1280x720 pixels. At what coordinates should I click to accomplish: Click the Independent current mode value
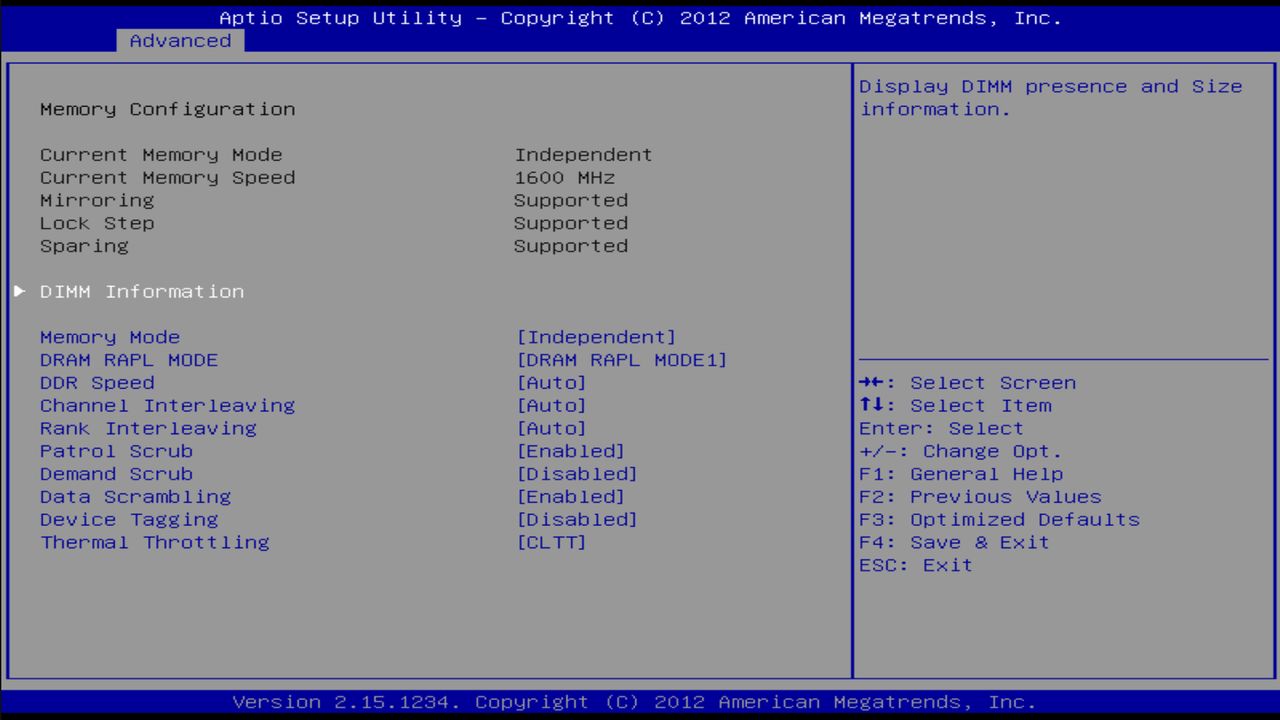tap(583, 155)
